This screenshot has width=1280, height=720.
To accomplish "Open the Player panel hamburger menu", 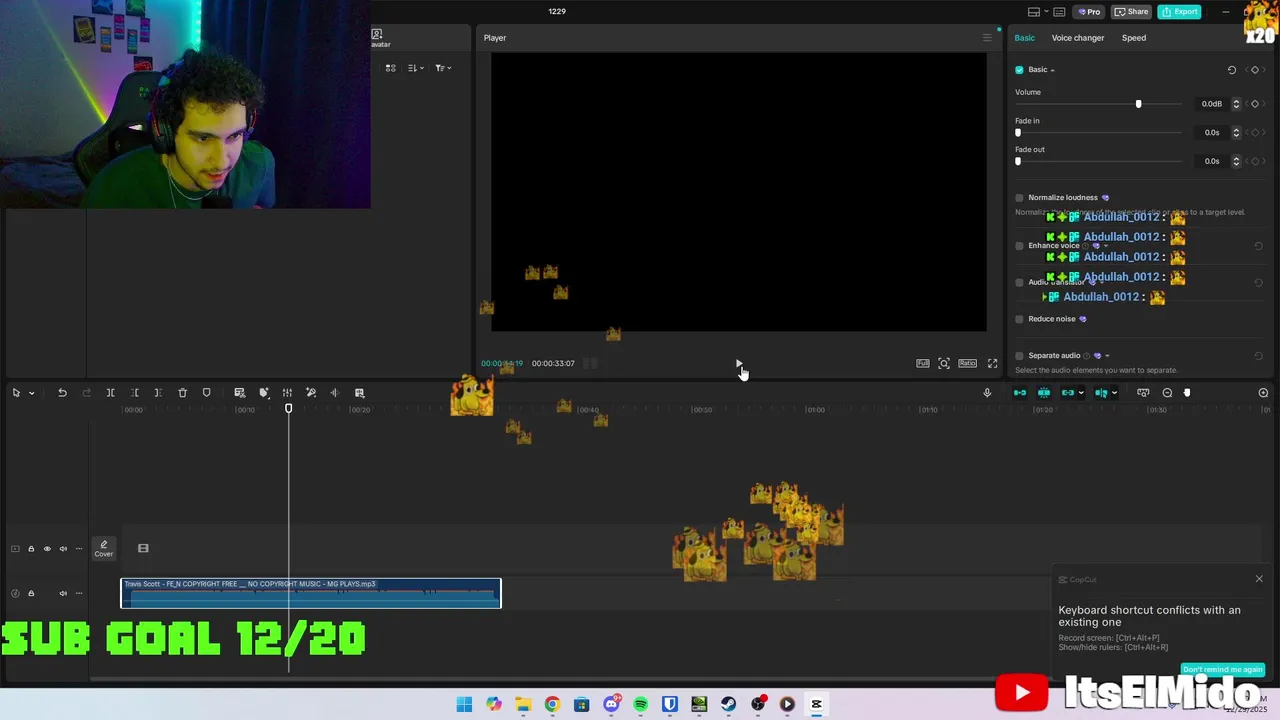I will pyautogui.click(x=987, y=38).
